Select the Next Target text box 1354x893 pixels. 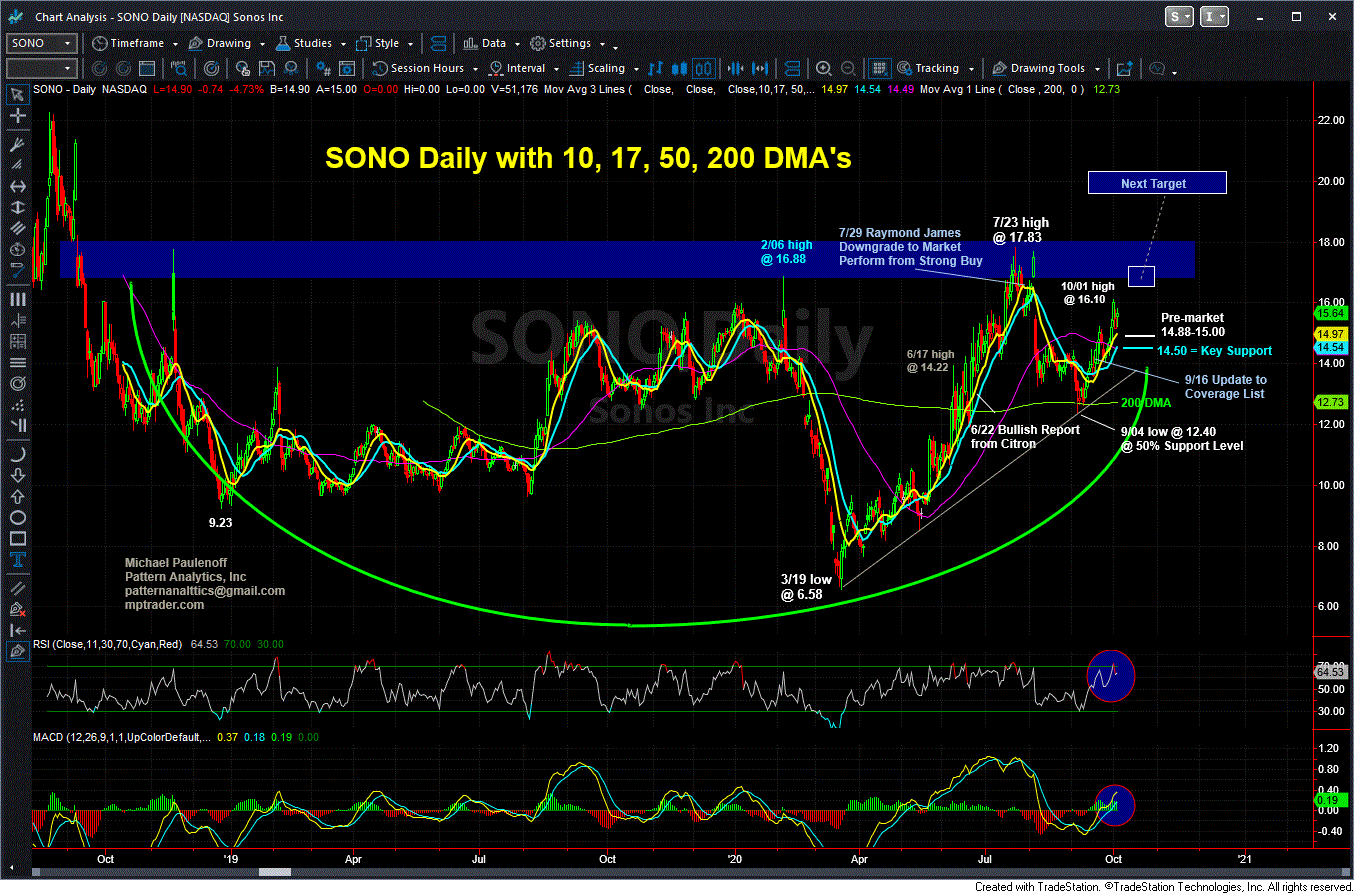(x=1157, y=183)
